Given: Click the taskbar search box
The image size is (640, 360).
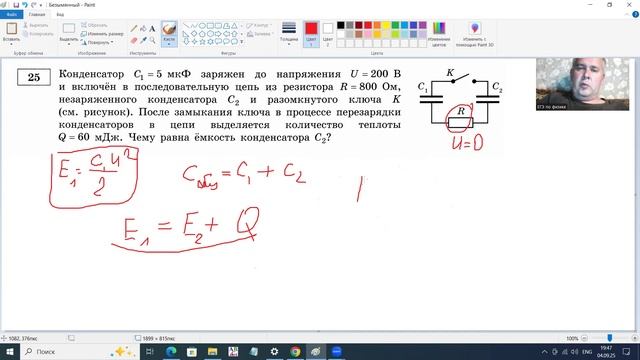Looking at the screenshot, I should 80,351.
